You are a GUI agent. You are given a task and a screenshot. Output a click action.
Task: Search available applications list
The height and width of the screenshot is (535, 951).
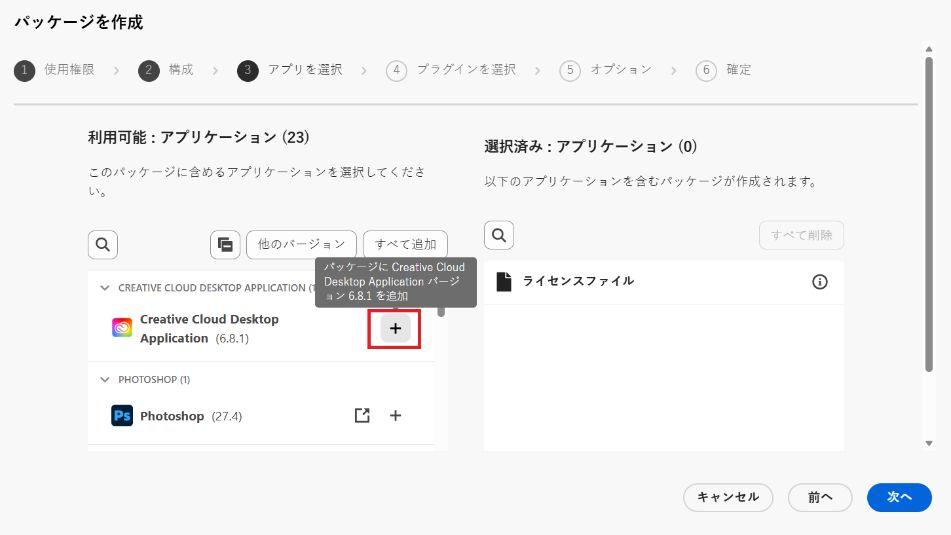pyautogui.click(x=103, y=244)
